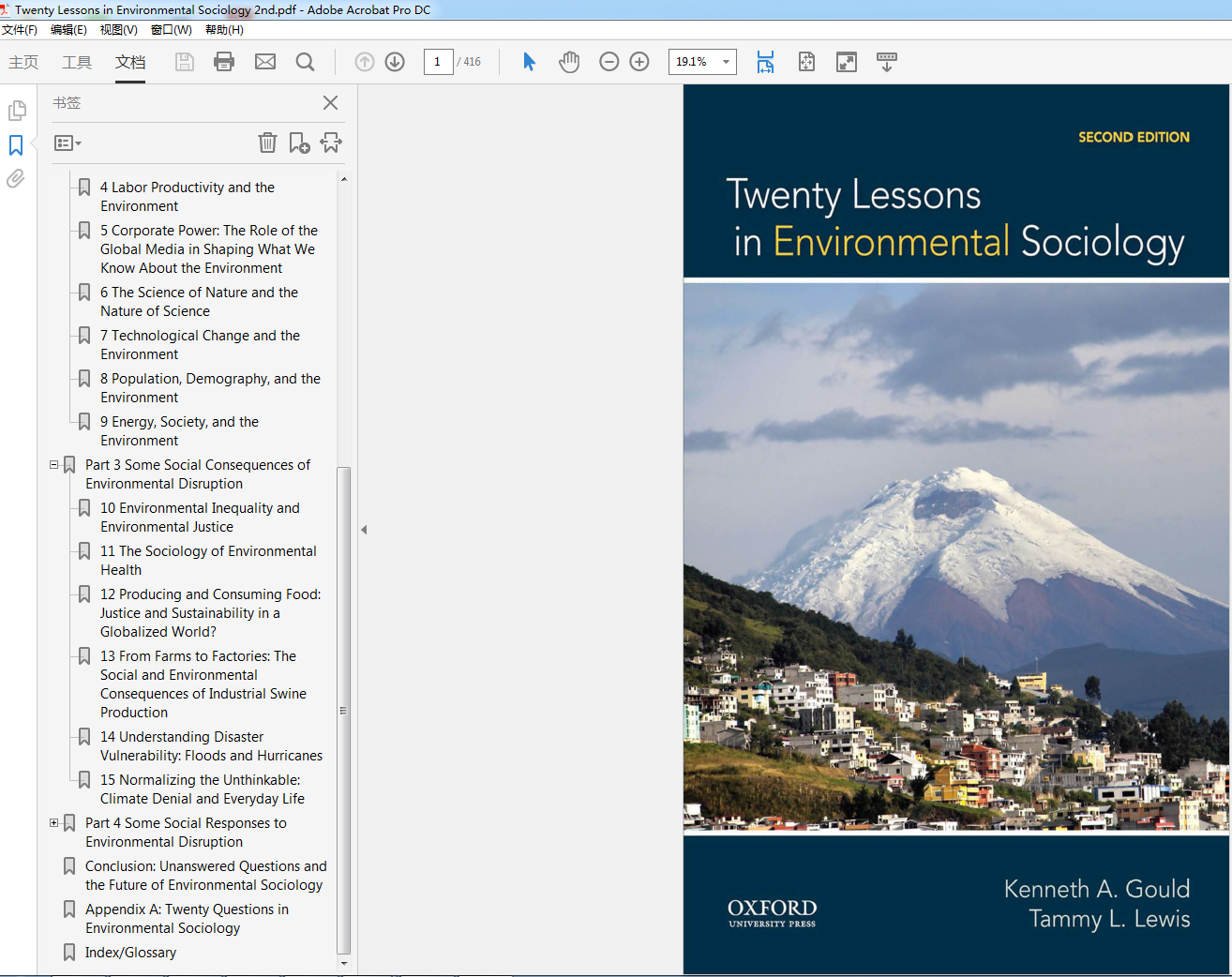The image size is (1232, 977).
Task: Click the book cover page
Action: [956, 529]
